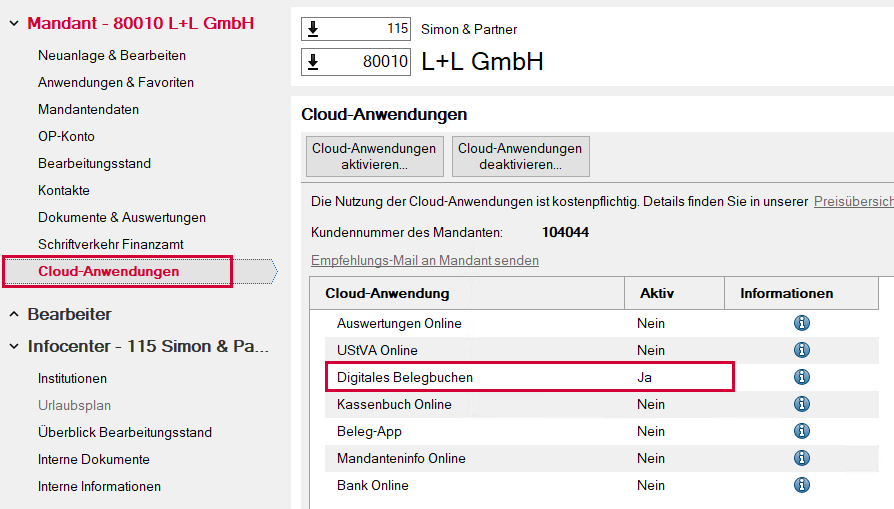Screen dimensions: 894x509
Task: Open Schriftverkehr Finanzamt navigation entry
Action: point(111,245)
